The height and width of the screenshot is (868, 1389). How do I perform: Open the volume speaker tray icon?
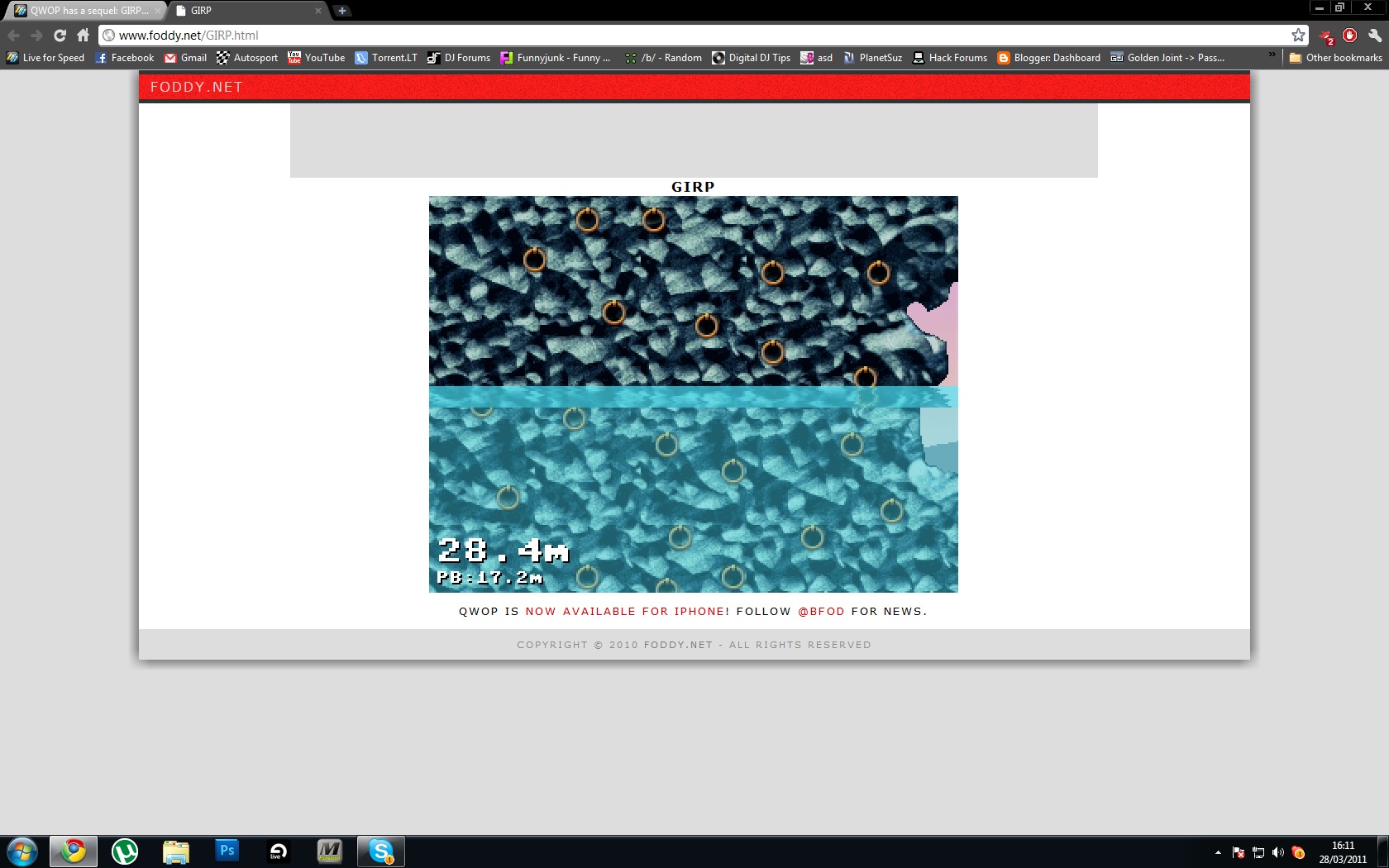(1278, 852)
